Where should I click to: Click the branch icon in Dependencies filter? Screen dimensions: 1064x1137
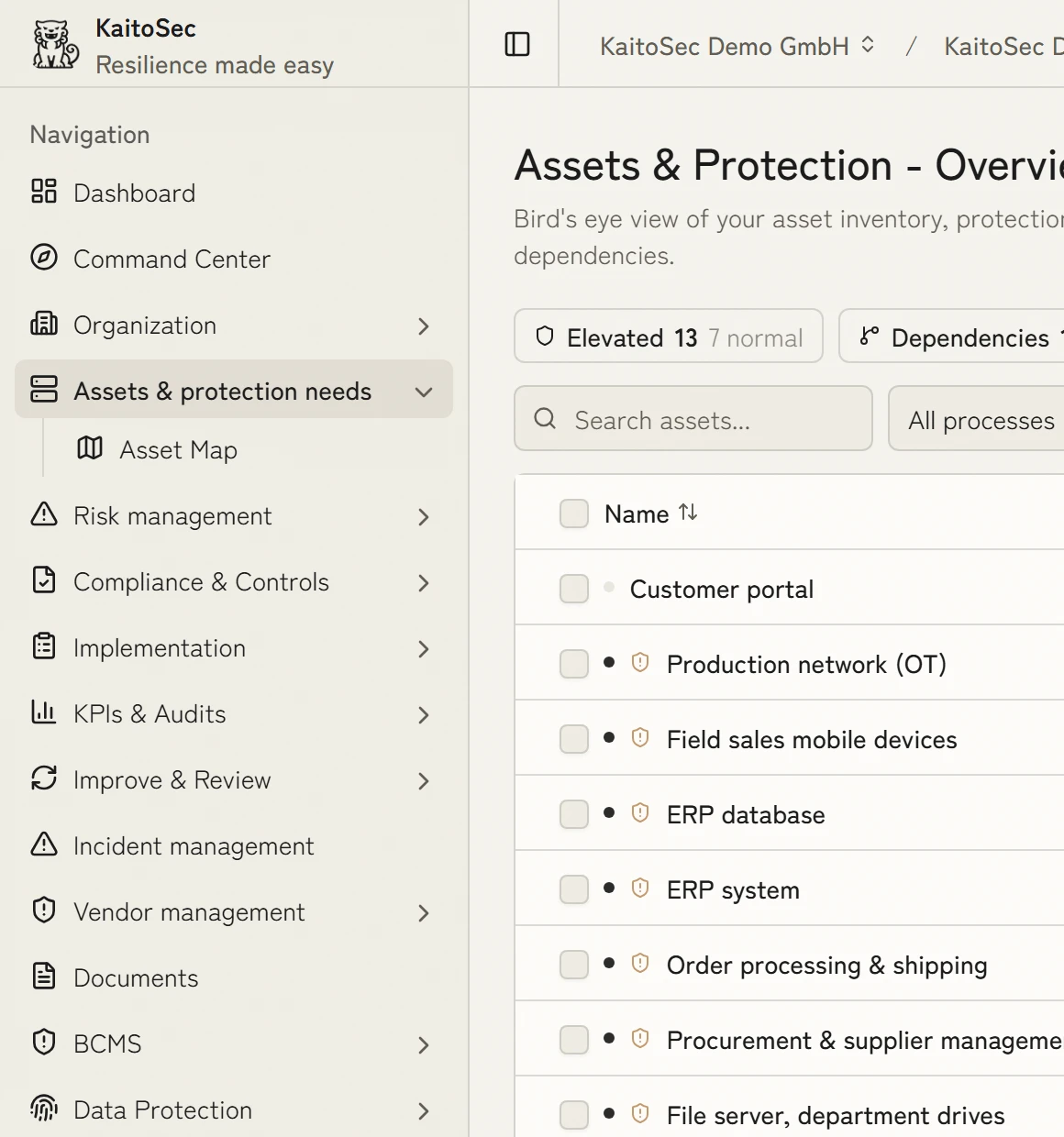(870, 337)
